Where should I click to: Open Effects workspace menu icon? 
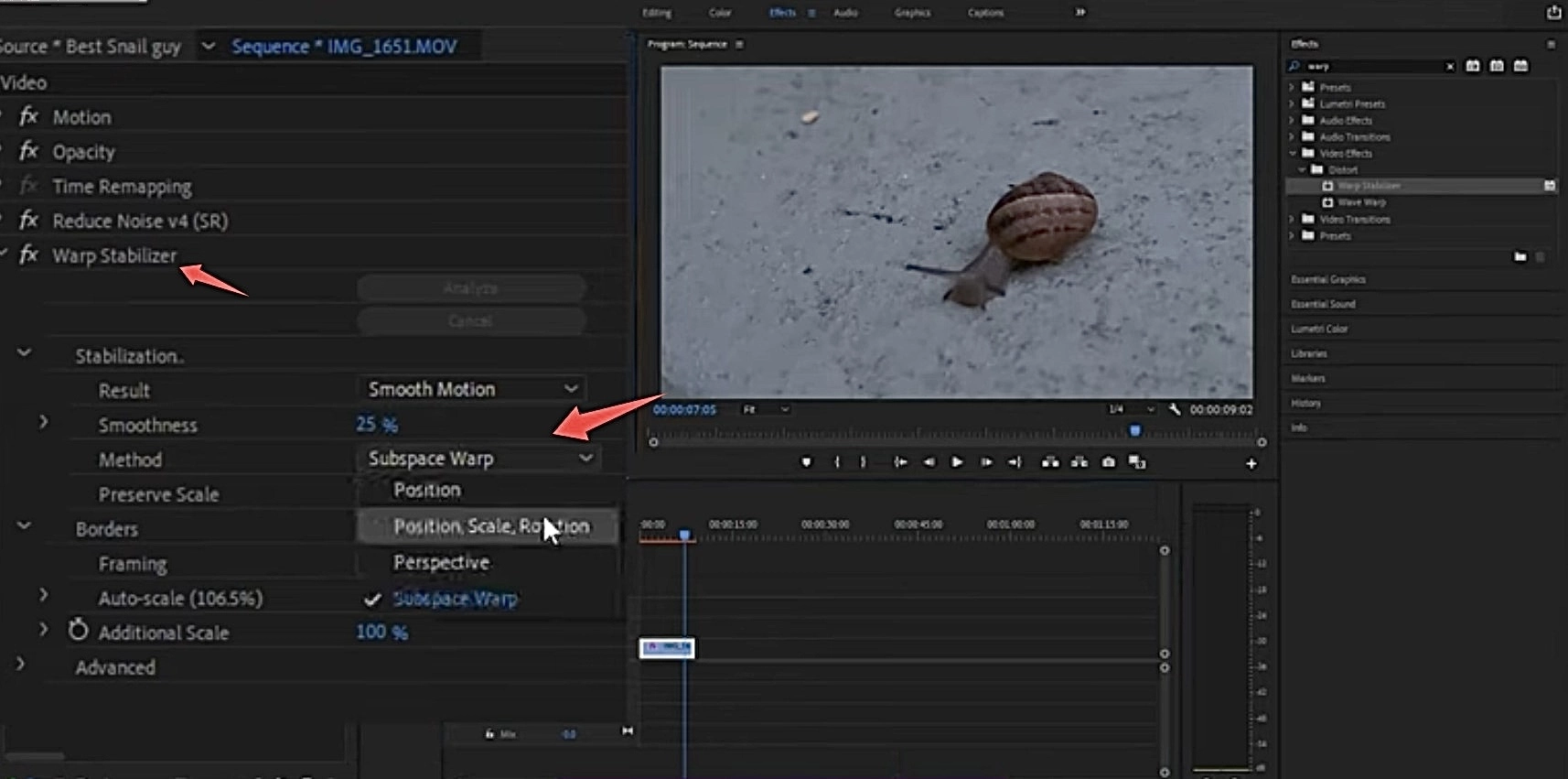(811, 13)
